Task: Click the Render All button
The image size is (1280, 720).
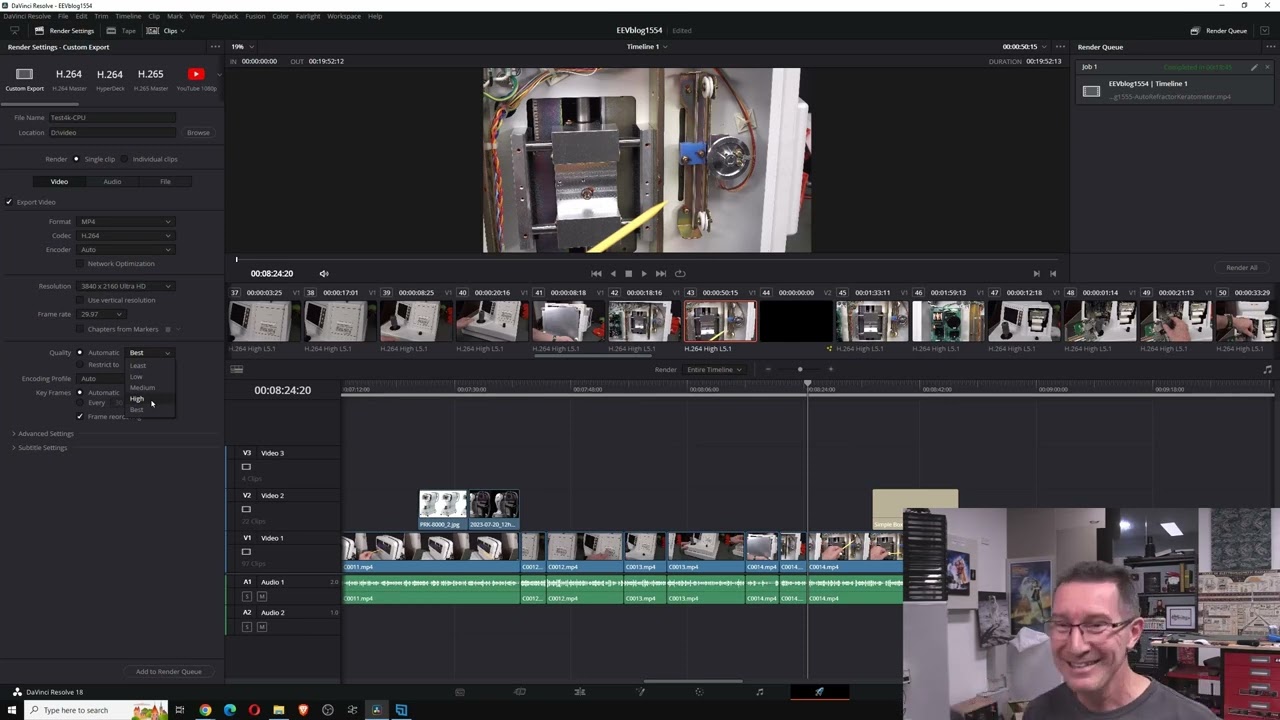Action: pos(1242,268)
